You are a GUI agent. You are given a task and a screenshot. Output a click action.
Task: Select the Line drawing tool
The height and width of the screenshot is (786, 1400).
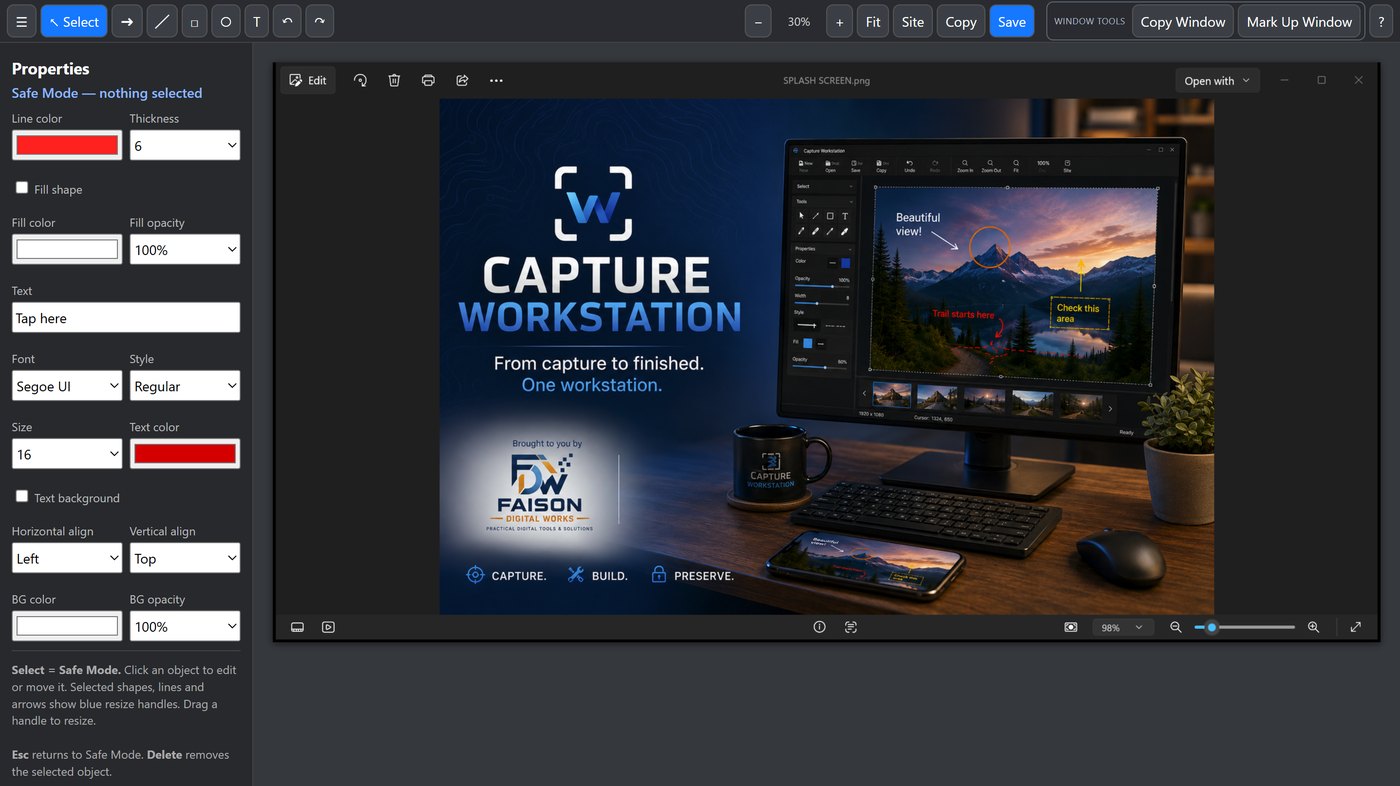[162, 21]
